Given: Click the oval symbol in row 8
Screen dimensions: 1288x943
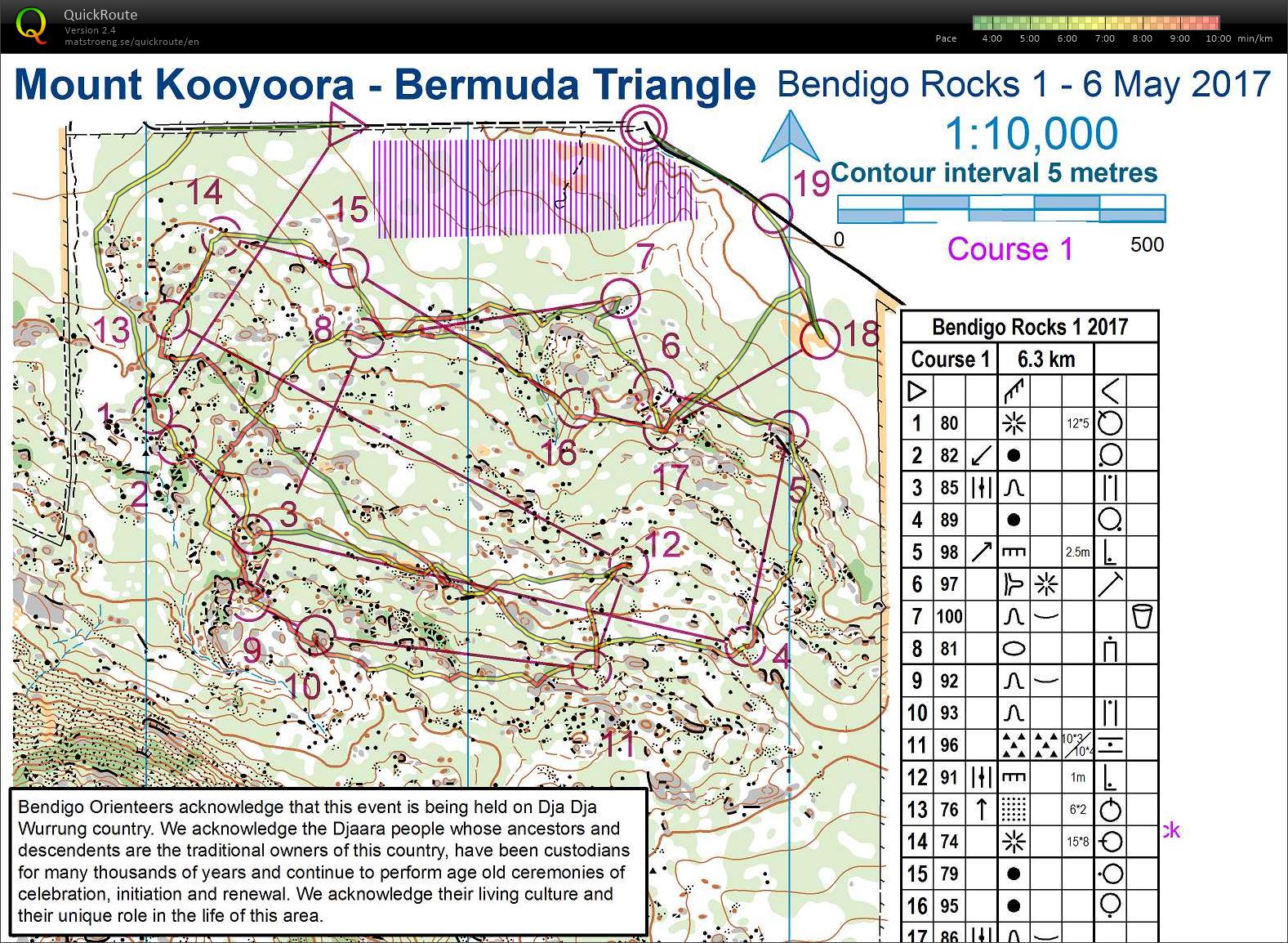Looking at the screenshot, I should pyautogui.click(x=1014, y=649).
